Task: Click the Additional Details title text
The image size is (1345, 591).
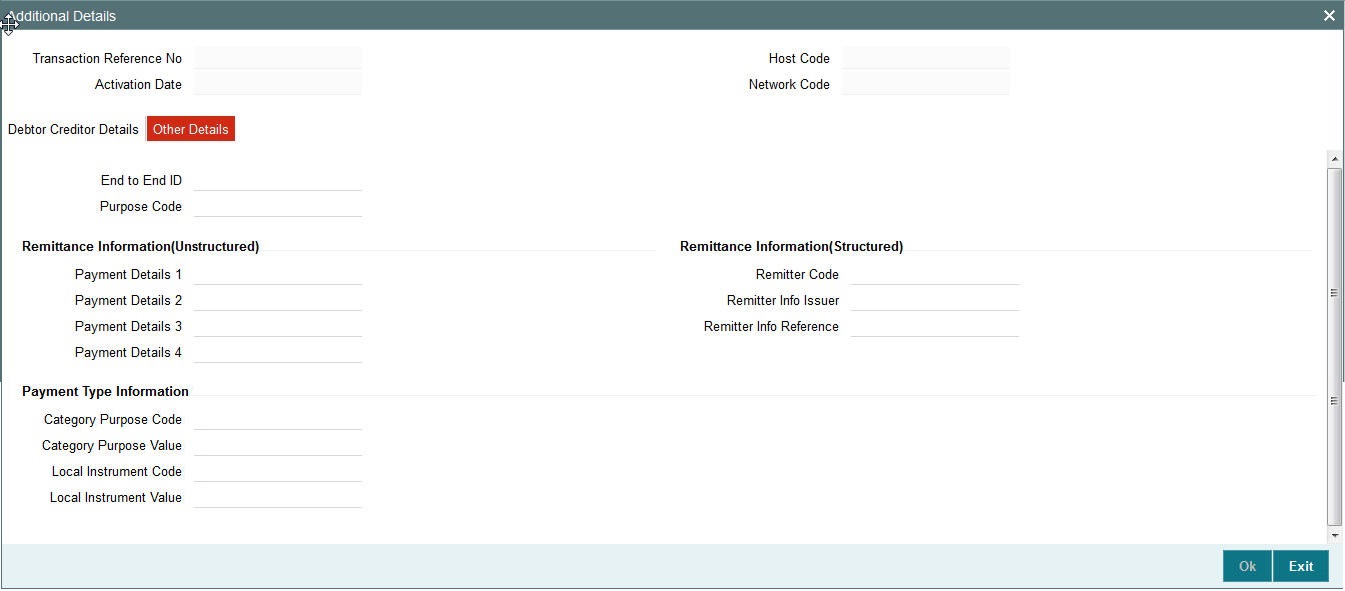Action: (62, 16)
